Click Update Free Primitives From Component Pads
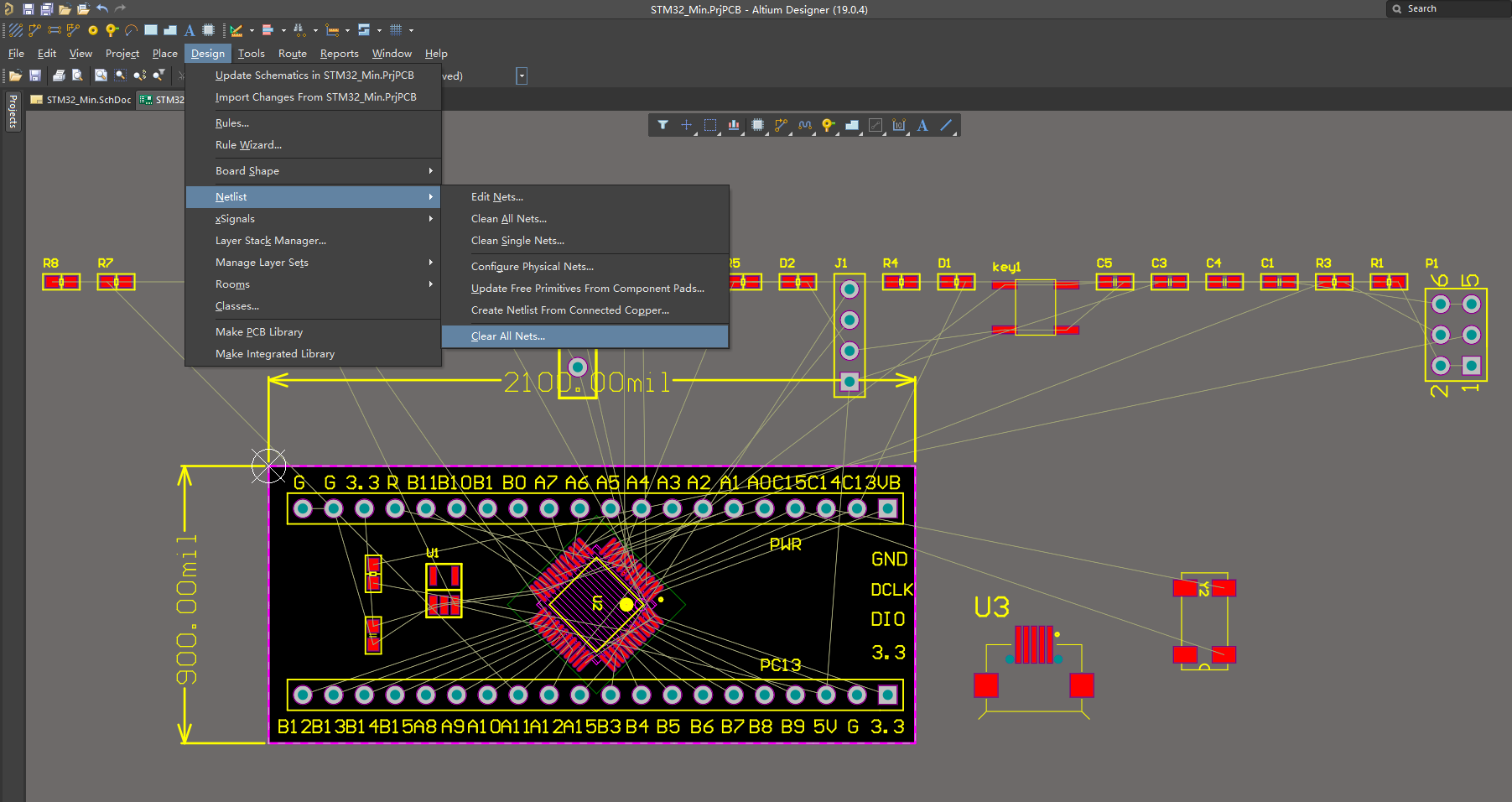This screenshot has height=802, width=1512. click(x=585, y=288)
